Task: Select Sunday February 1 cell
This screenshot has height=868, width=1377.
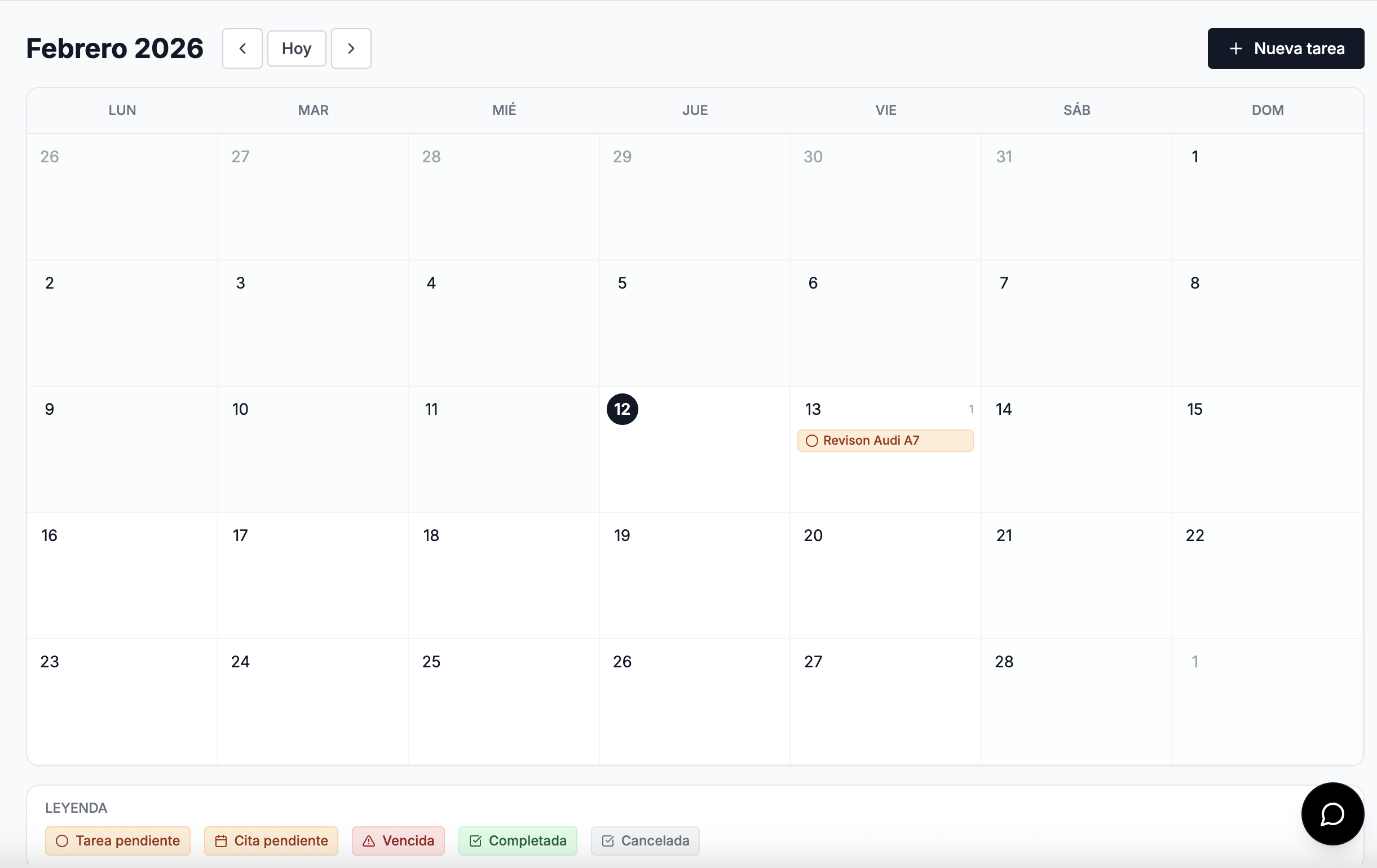Action: [x=1267, y=197]
